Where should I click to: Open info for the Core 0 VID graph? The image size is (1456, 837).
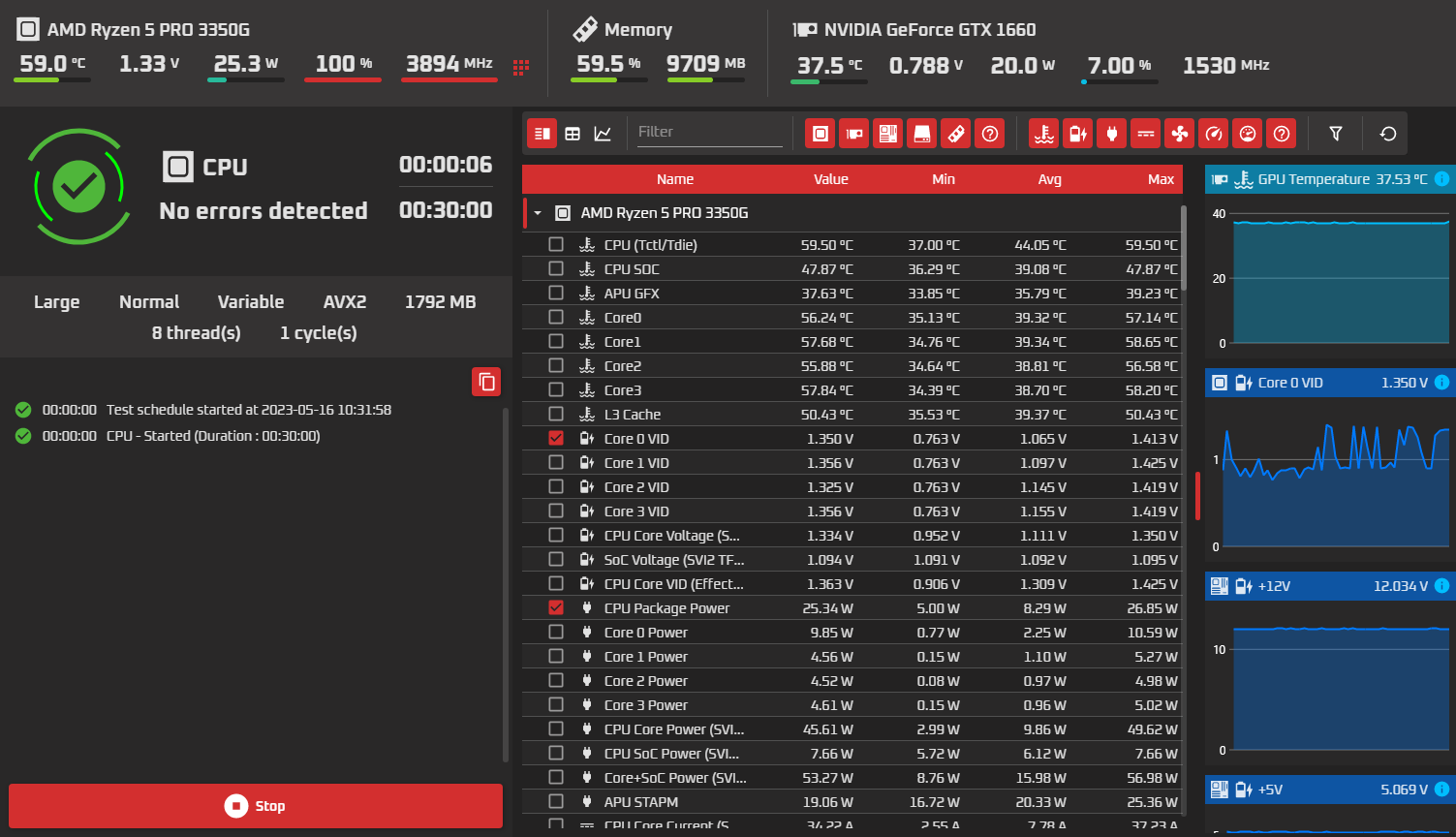point(1441,383)
